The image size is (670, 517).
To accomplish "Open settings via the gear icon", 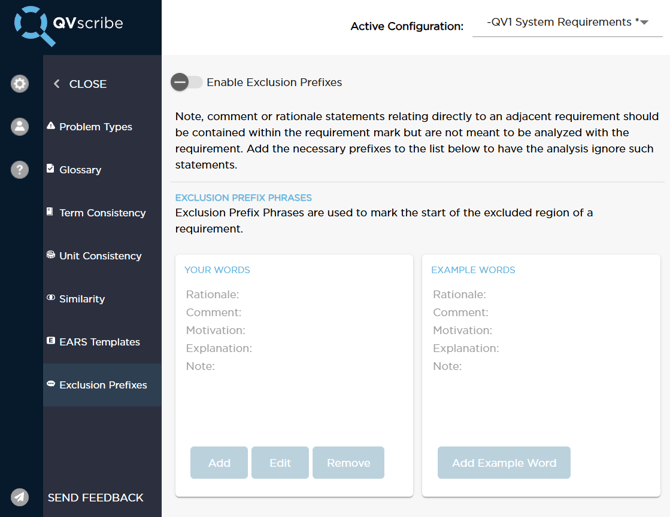I will (x=20, y=84).
